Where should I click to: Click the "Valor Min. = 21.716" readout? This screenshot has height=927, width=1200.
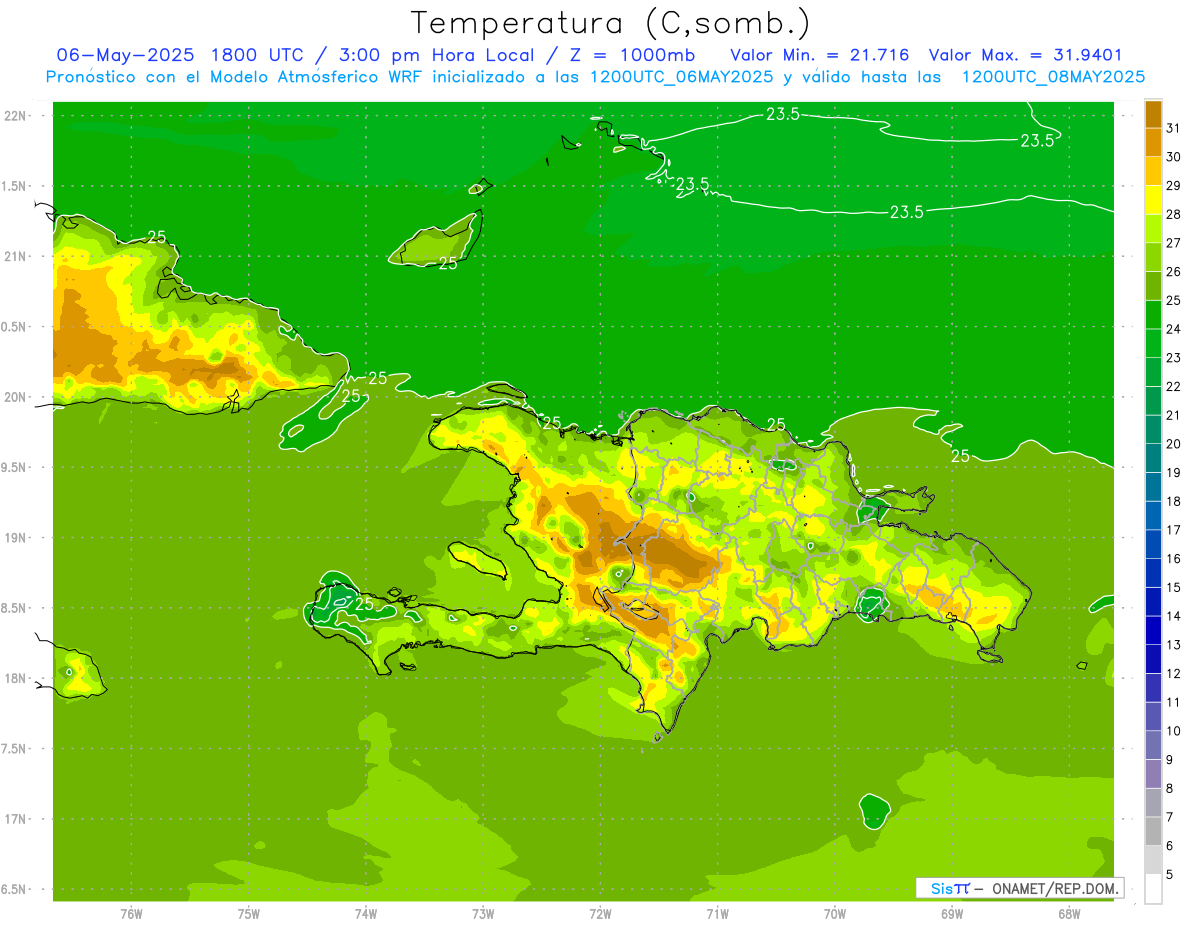(x=820, y=54)
